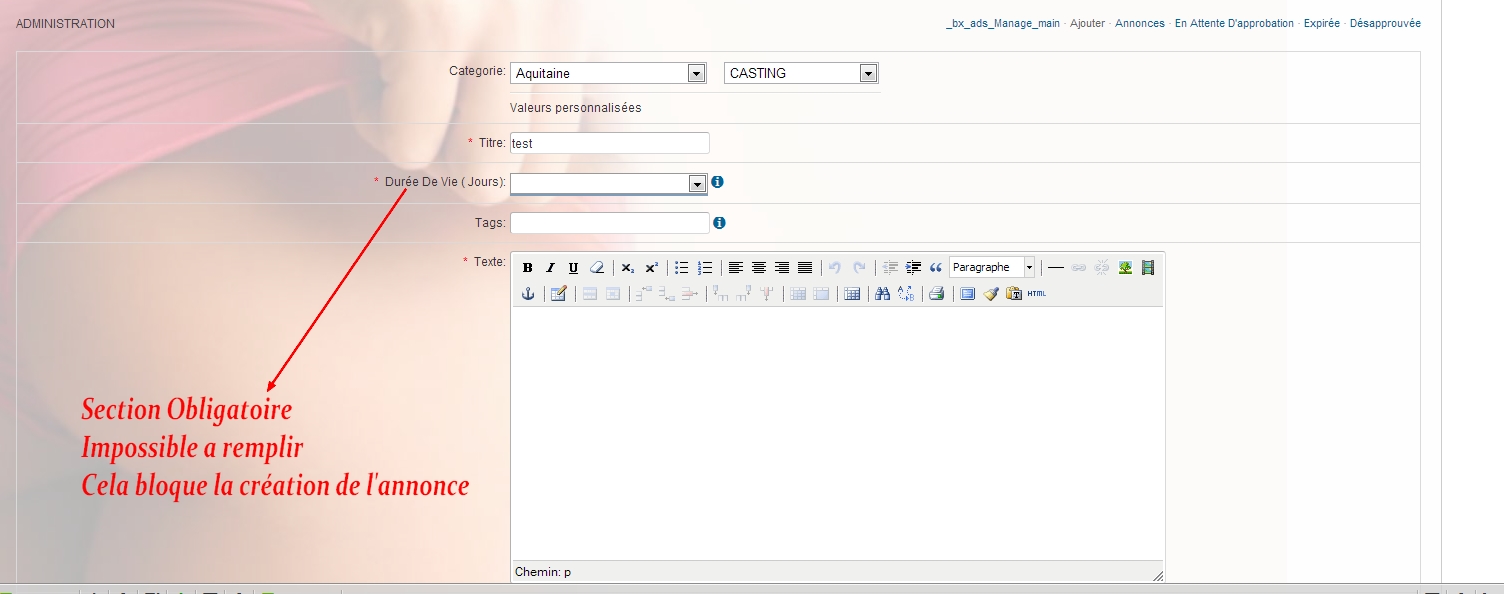This screenshot has height=594, width=1504.
Task: Click the Expirée link
Action: (x=1321, y=23)
